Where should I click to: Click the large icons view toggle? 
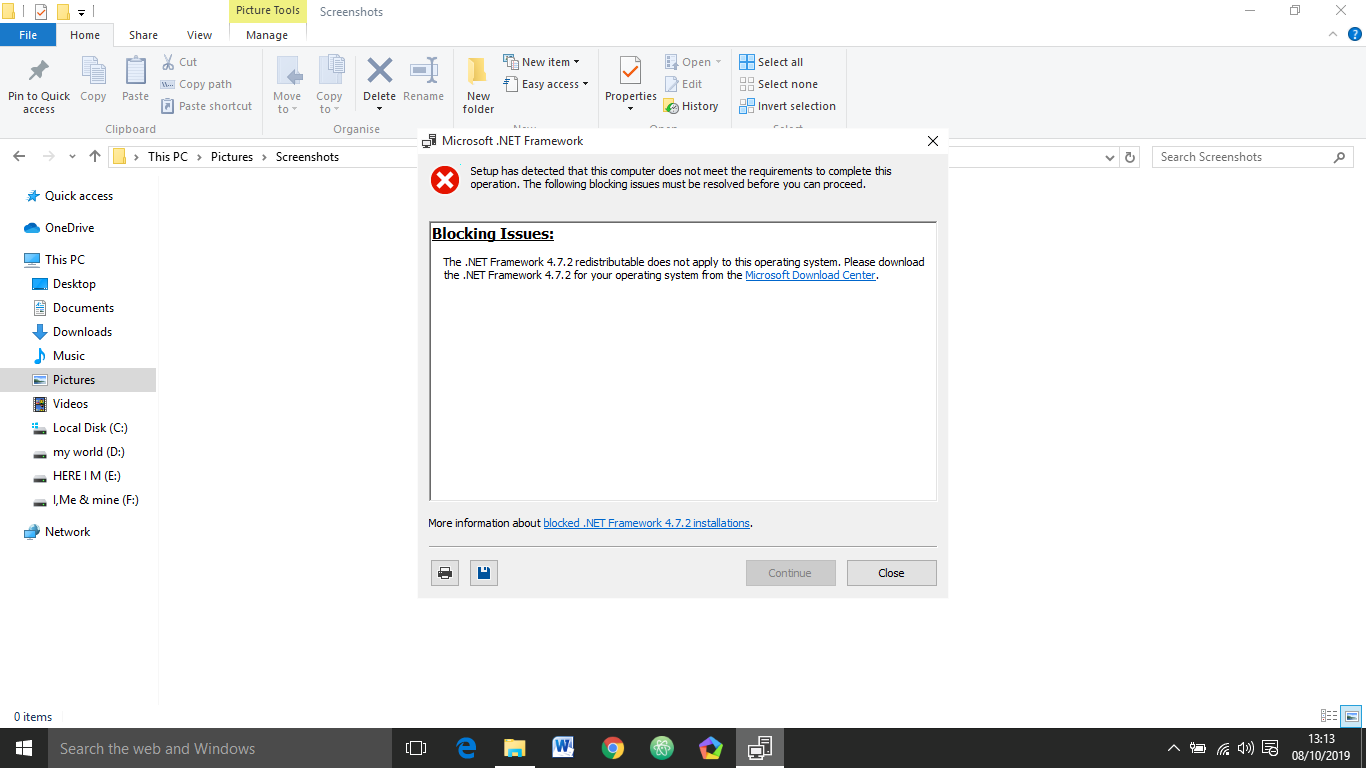click(x=1351, y=716)
